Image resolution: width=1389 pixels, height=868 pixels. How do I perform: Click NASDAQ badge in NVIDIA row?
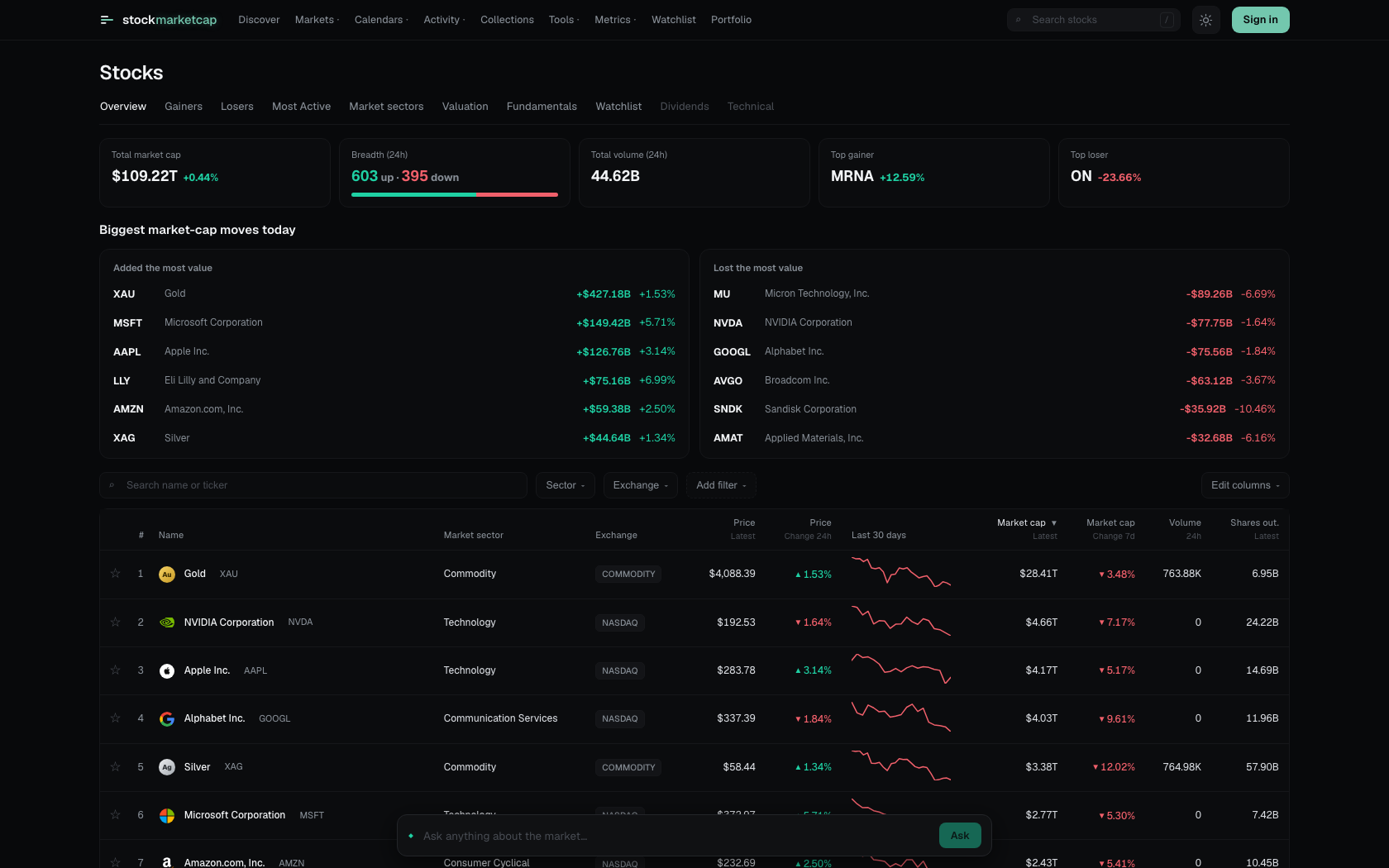point(620,622)
